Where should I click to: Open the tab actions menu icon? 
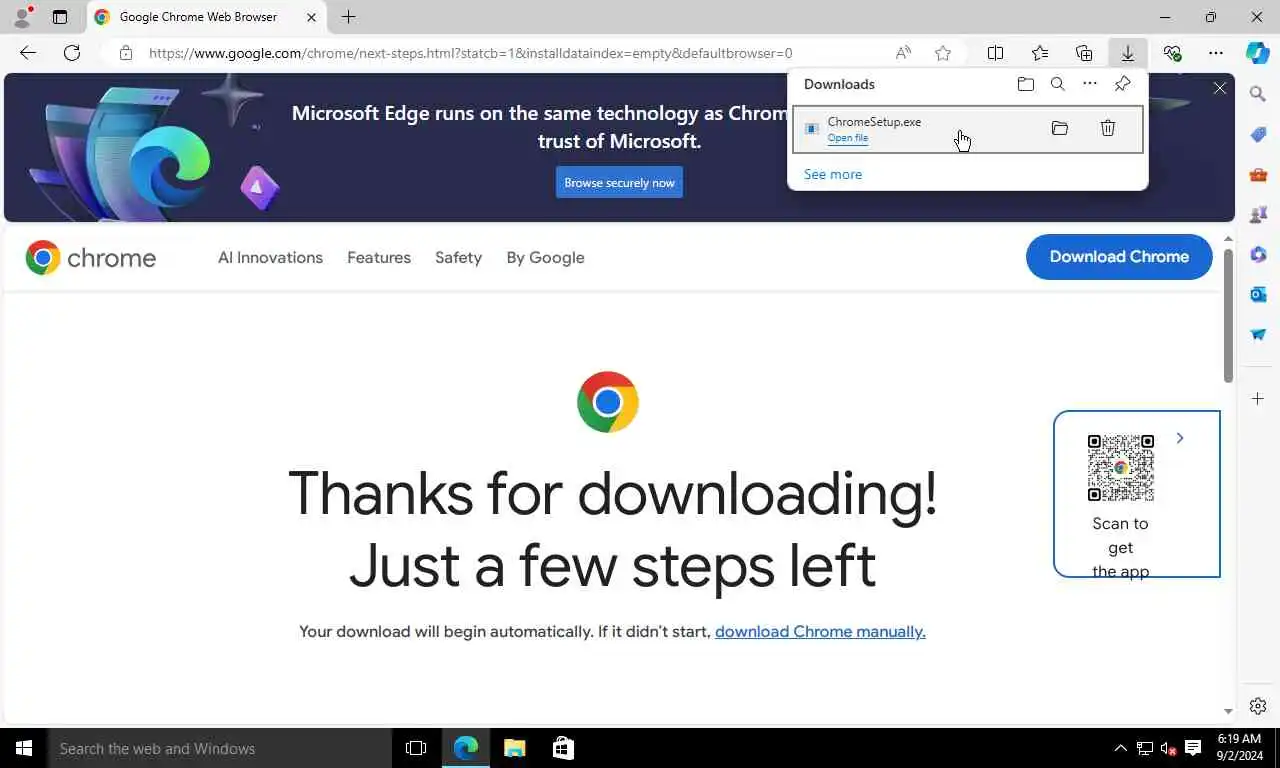[60, 17]
